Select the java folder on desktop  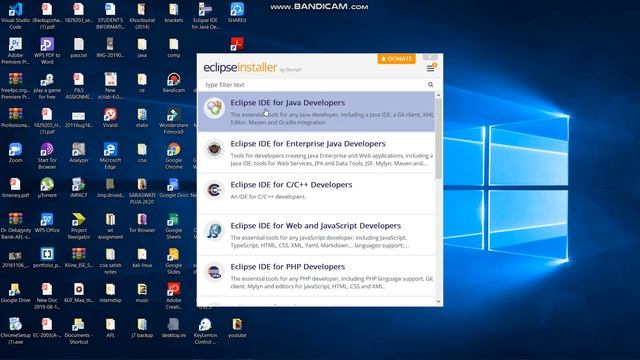point(142,48)
